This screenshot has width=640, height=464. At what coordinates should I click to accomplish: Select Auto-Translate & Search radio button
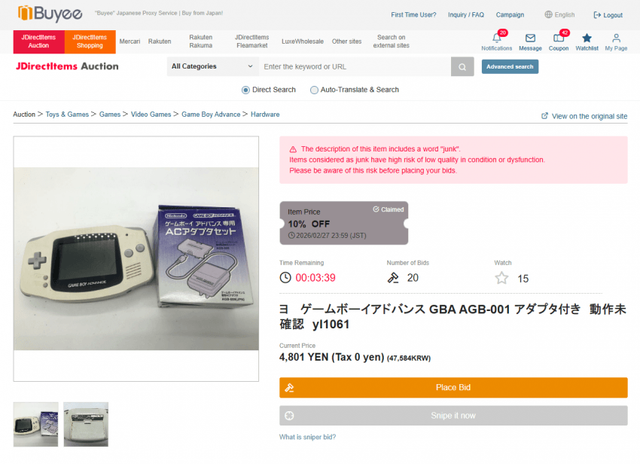coord(314,90)
